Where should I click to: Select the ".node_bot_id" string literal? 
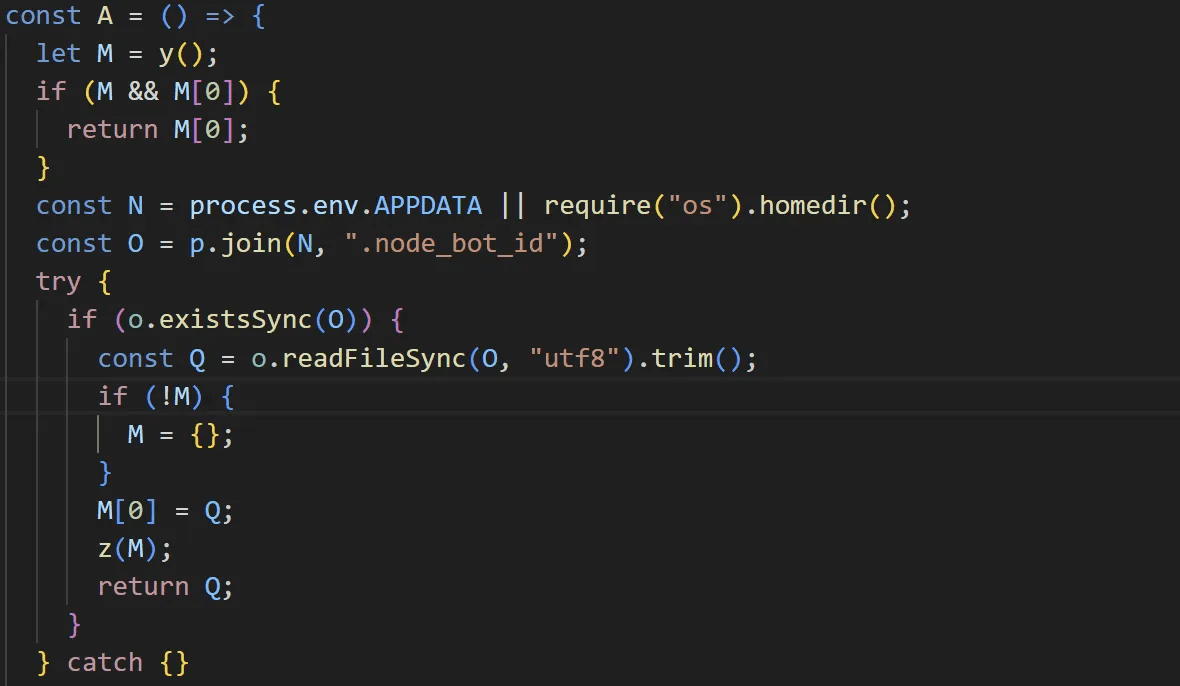point(452,243)
